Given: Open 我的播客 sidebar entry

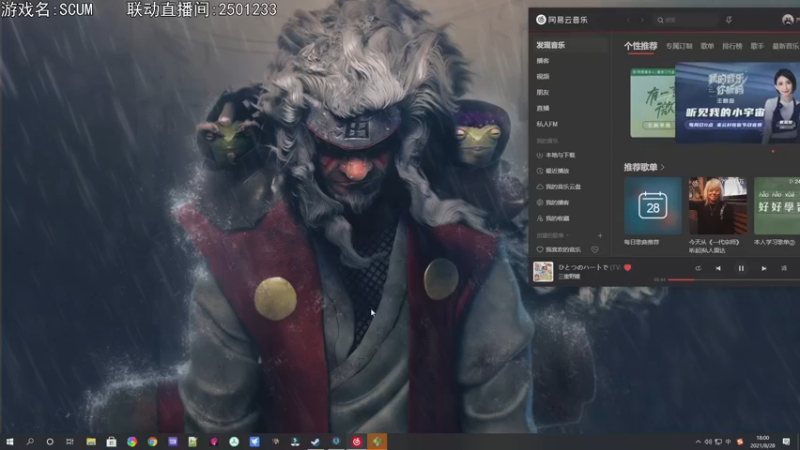Looking at the screenshot, I should pyautogui.click(x=553, y=203).
